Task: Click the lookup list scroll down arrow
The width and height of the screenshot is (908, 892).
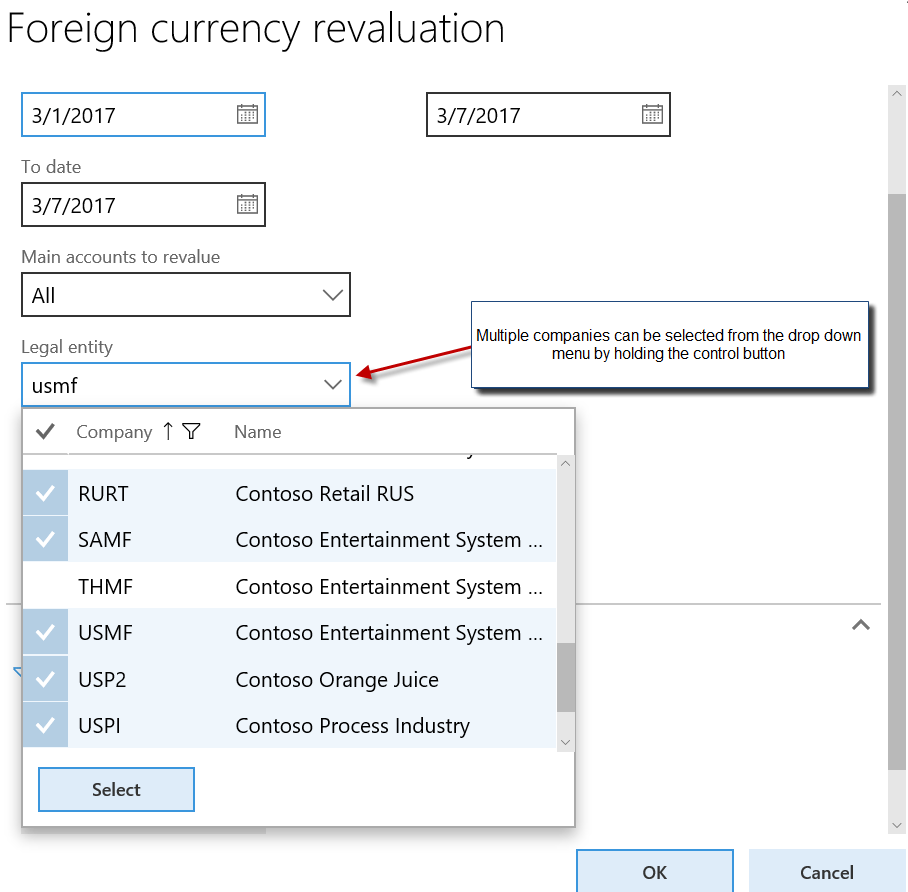Action: point(566,743)
